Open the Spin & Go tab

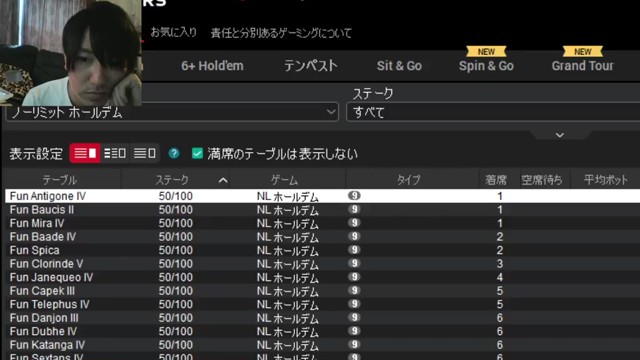(x=486, y=66)
